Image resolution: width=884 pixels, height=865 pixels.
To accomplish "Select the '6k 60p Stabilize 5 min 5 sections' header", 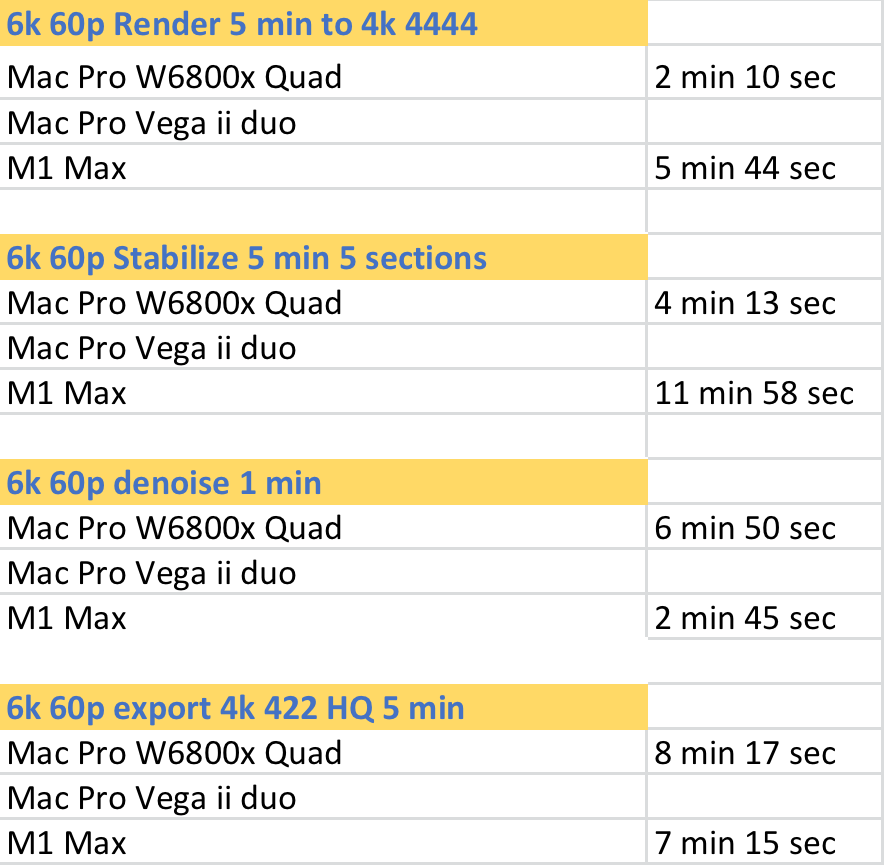I will tap(323, 257).
